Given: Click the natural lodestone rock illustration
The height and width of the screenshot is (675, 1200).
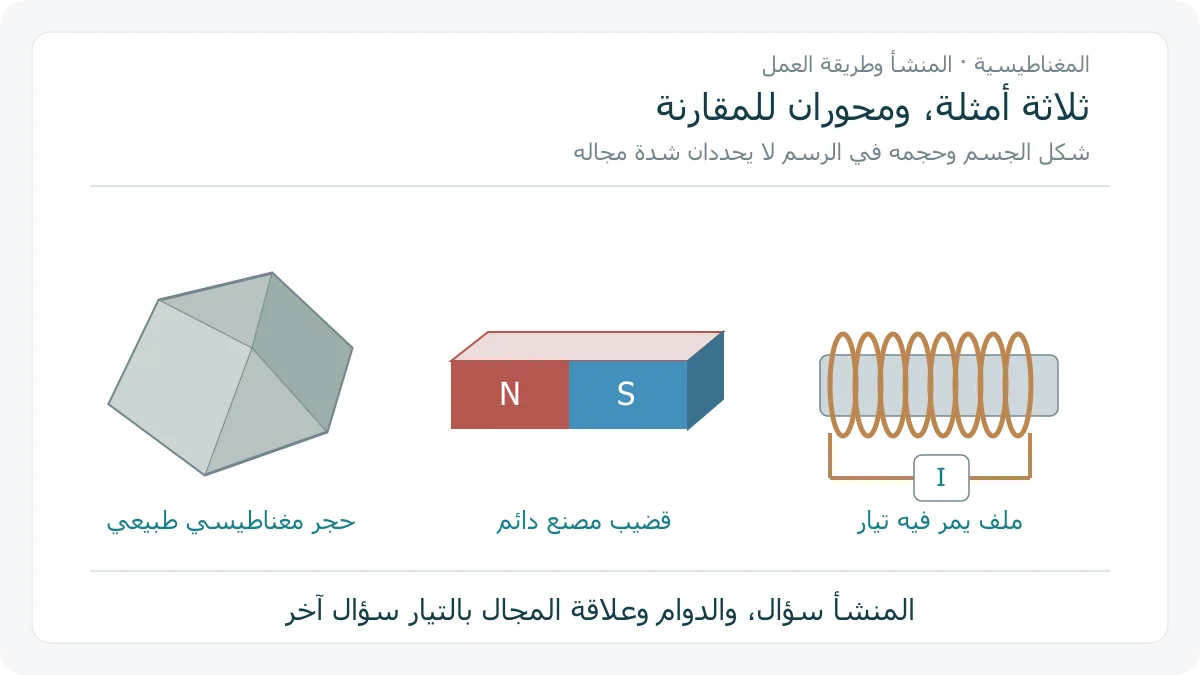Looking at the screenshot, I should click(x=230, y=374).
